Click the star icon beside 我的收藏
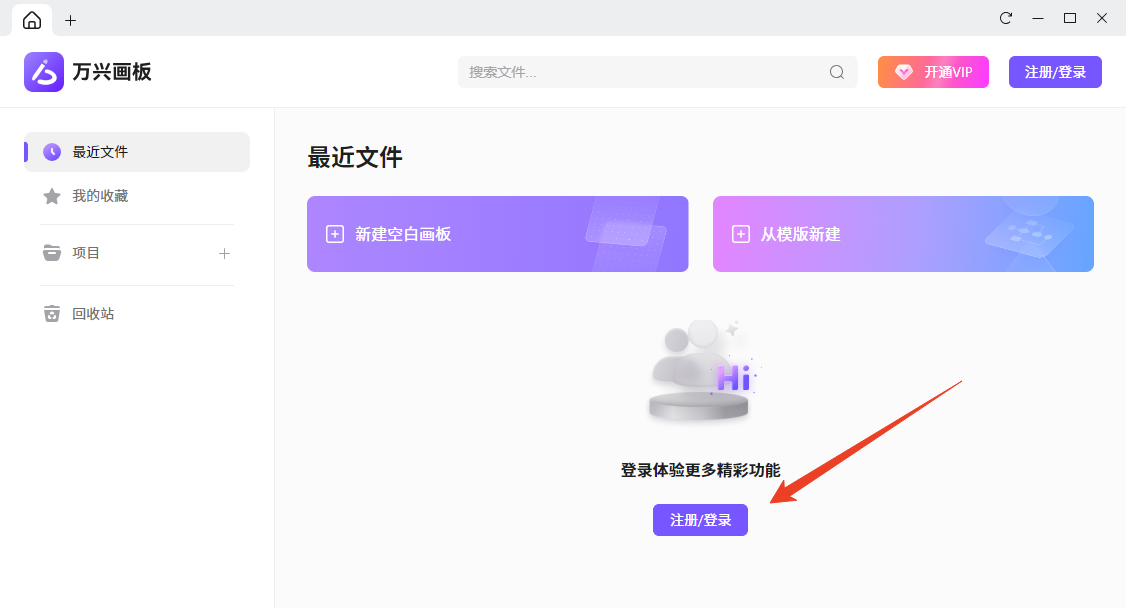 point(52,196)
